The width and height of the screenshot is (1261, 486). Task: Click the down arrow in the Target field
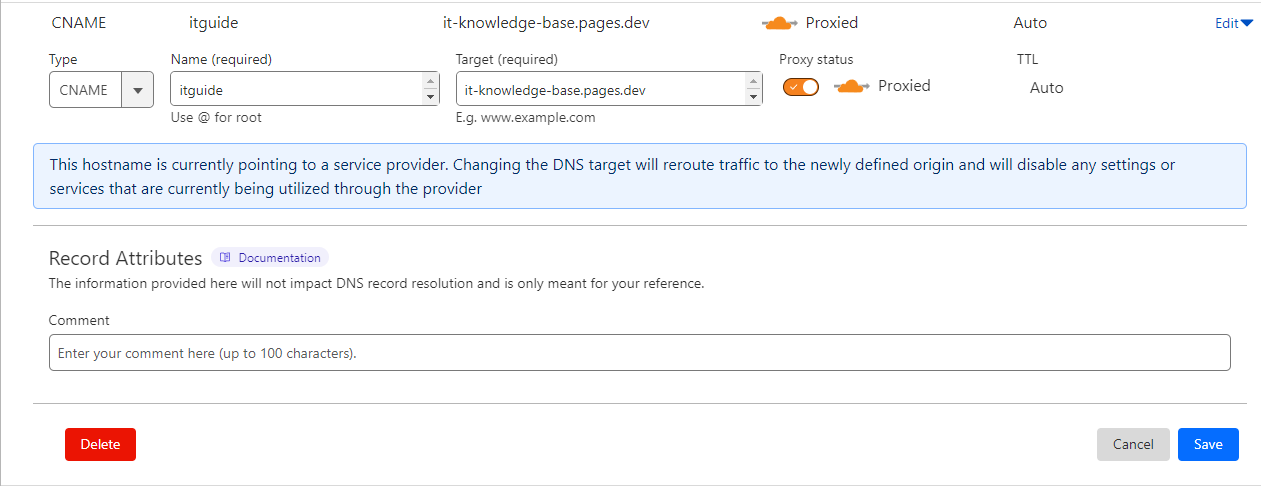753,97
